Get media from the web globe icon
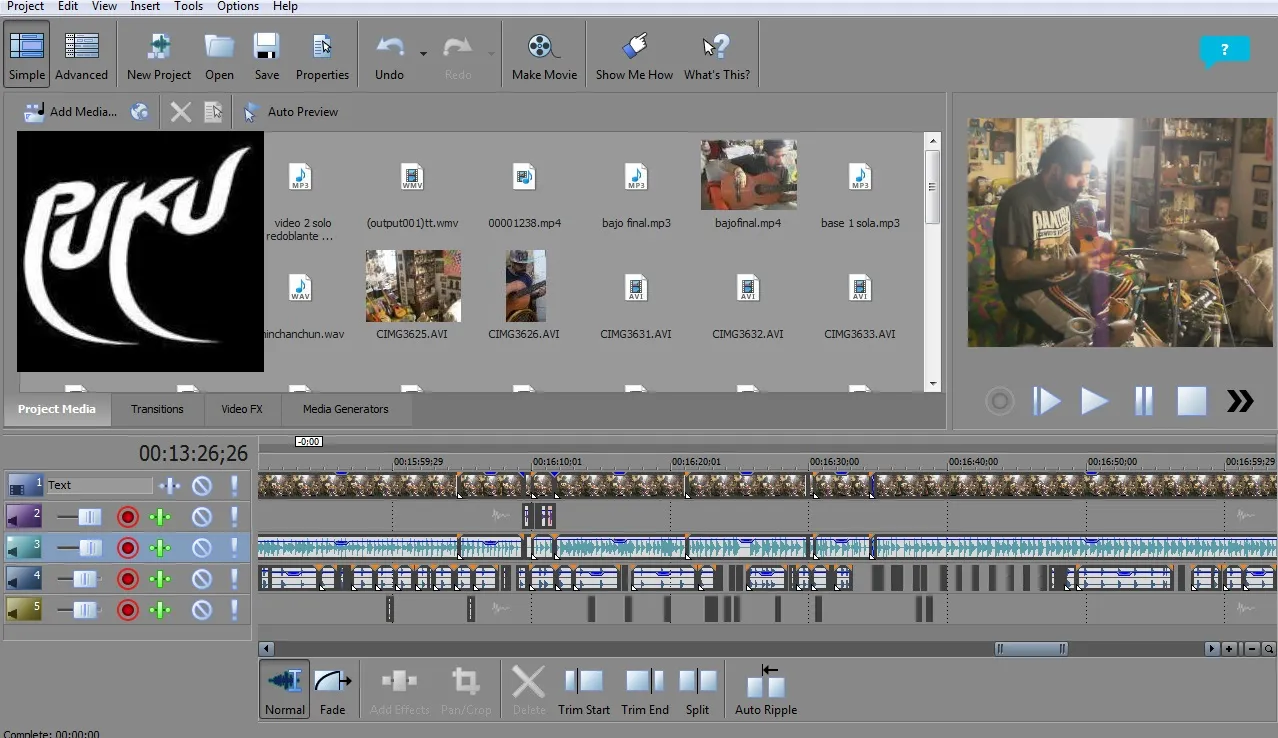Screen dimensions: 1278x738 (x=140, y=112)
